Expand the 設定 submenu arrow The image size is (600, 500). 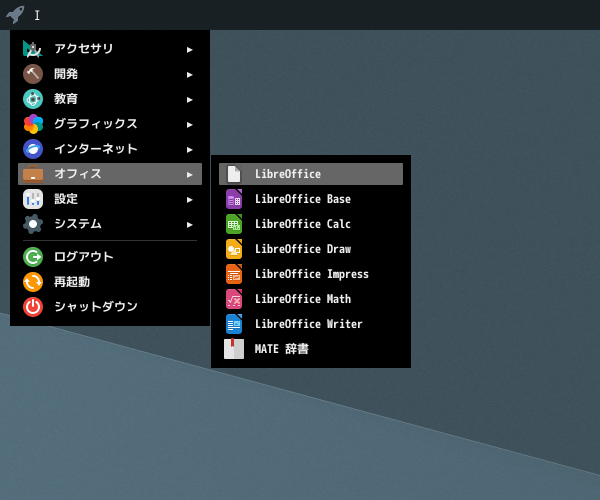pyautogui.click(x=189, y=200)
